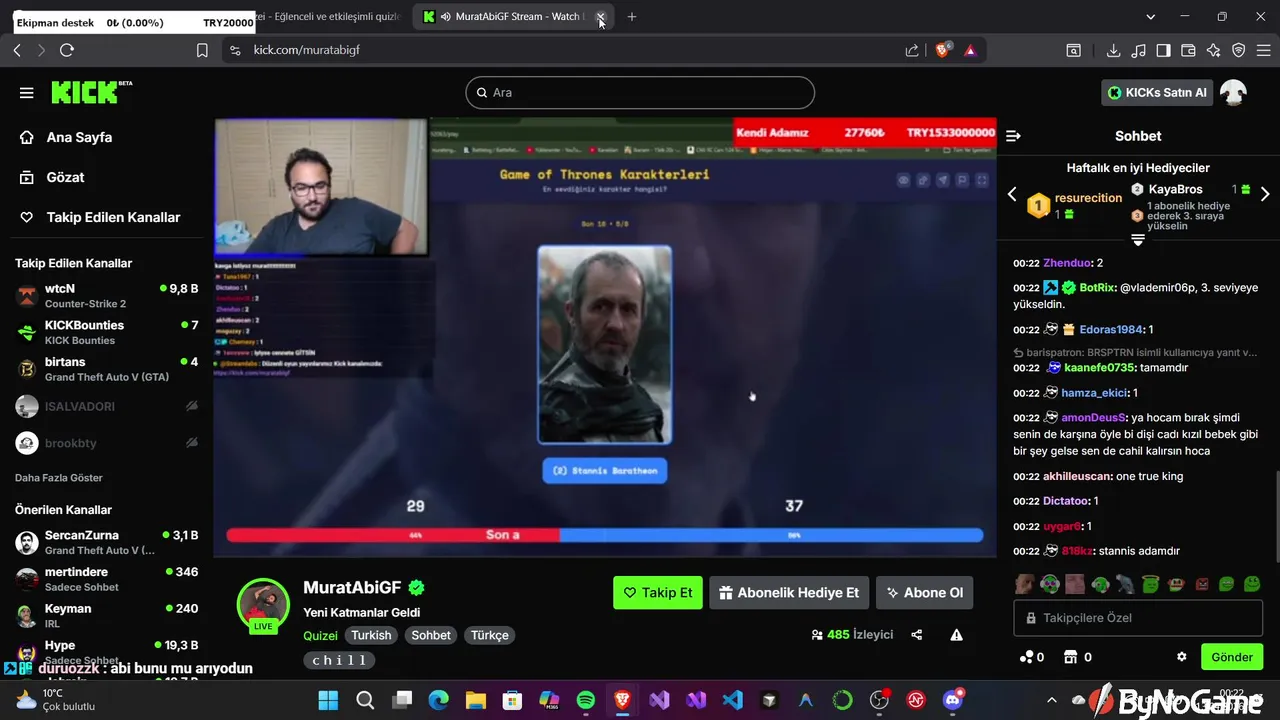The image size is (1280, 720).
Task: Show previous top gifter with left chevron
Action: (1012, 194)
